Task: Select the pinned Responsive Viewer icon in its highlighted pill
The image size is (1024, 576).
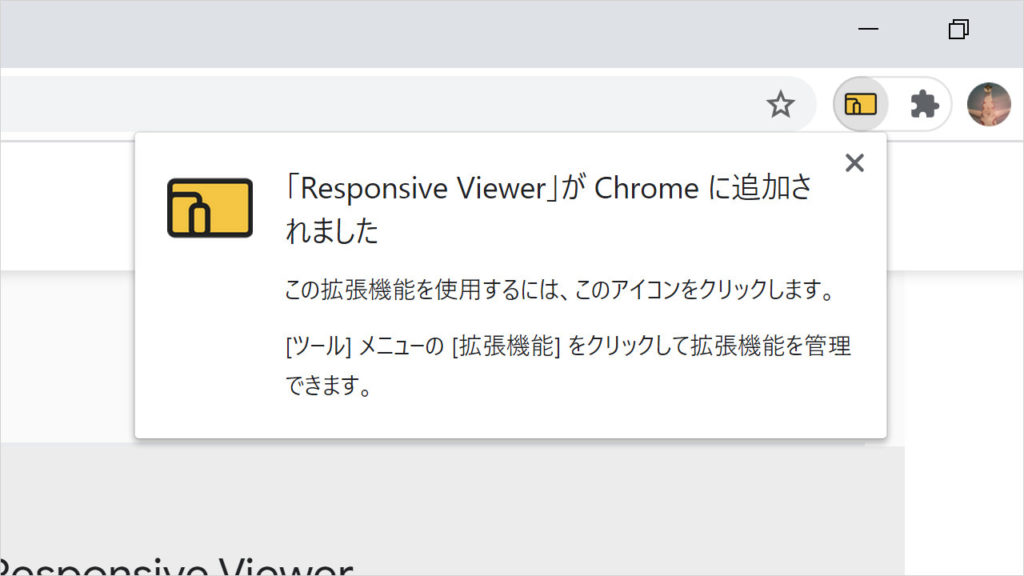Action: pos(860,103)
